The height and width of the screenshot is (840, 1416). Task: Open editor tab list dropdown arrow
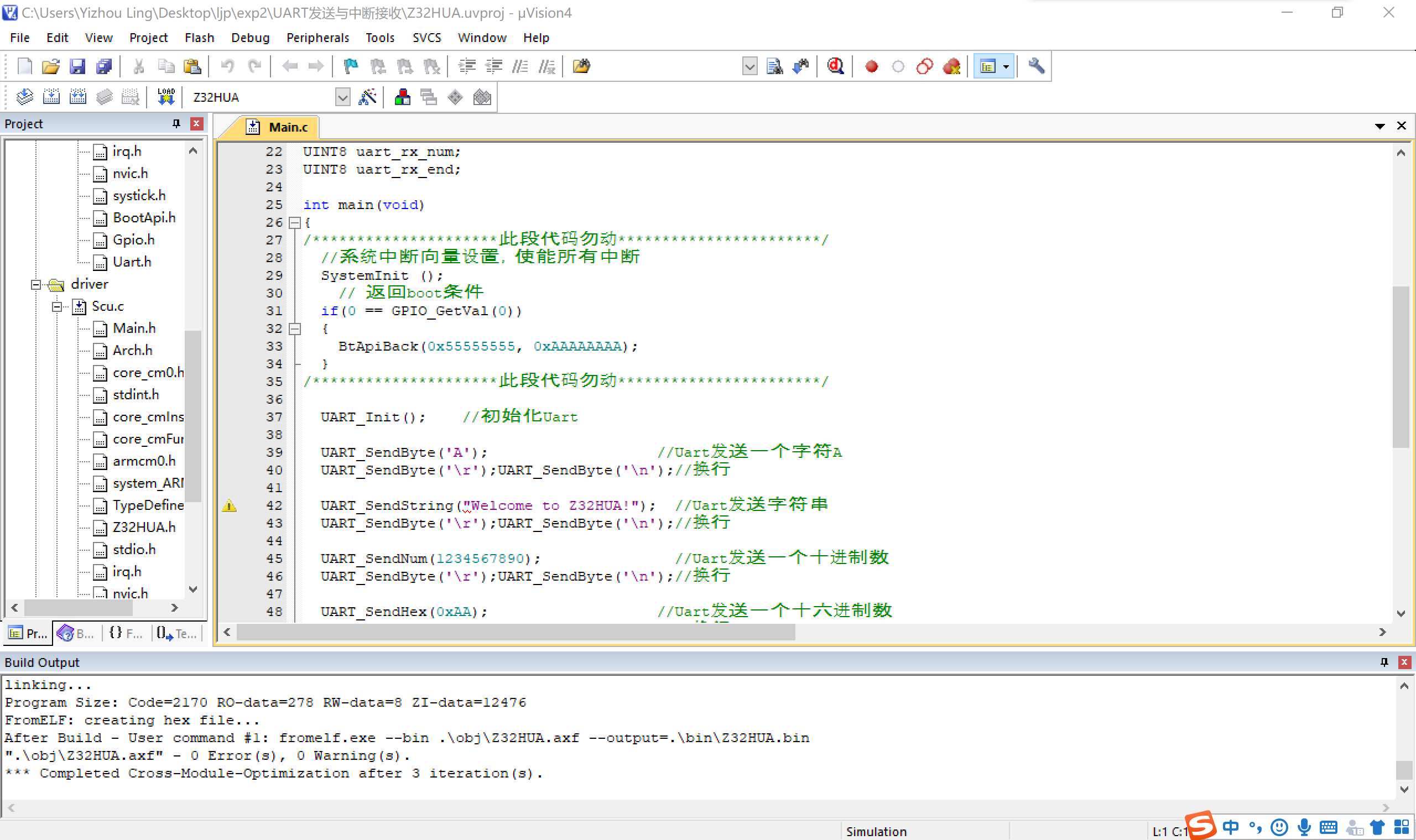(1379, 126)
